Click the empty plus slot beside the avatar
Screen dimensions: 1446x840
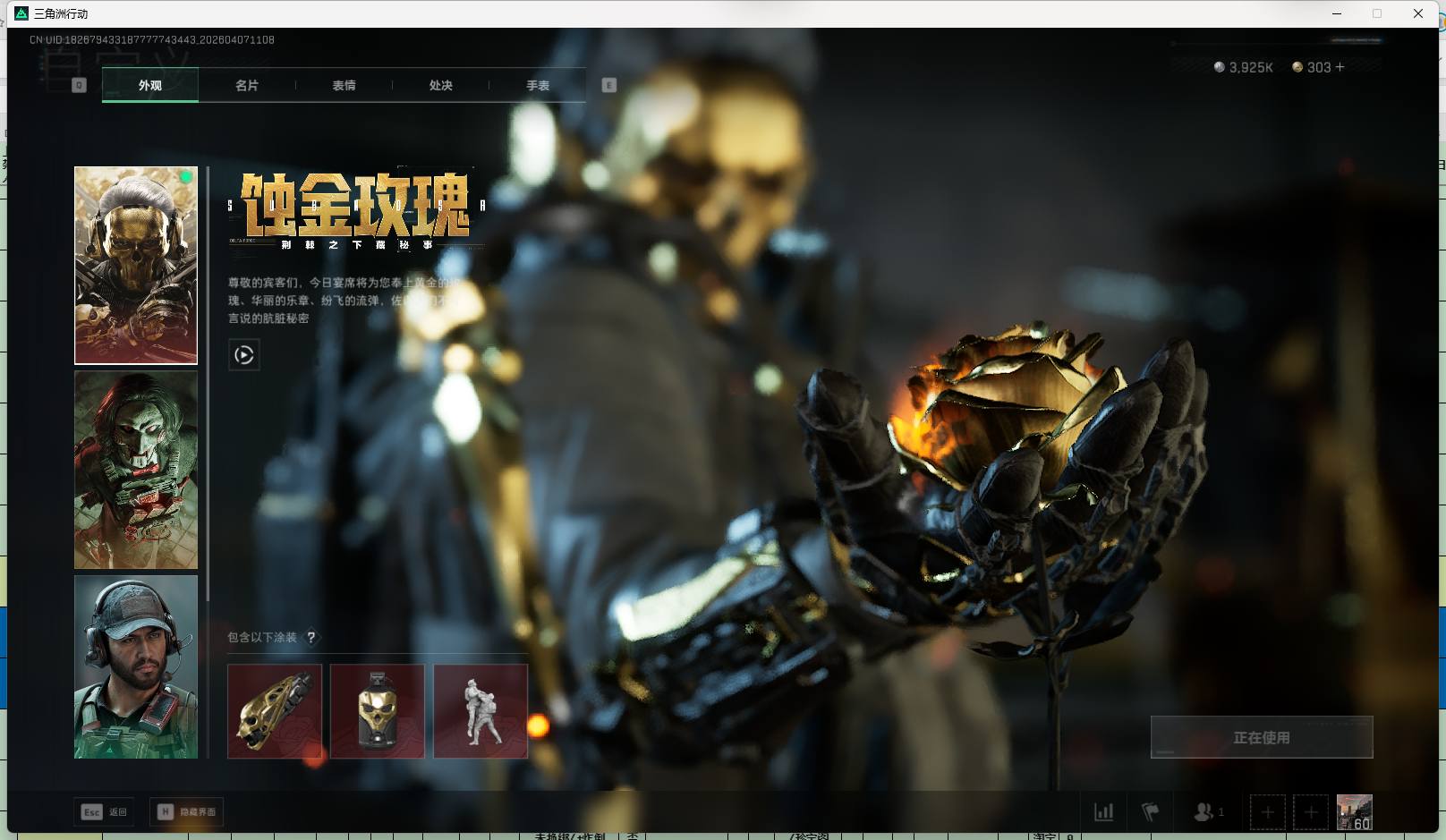(x=1311, y=812)
